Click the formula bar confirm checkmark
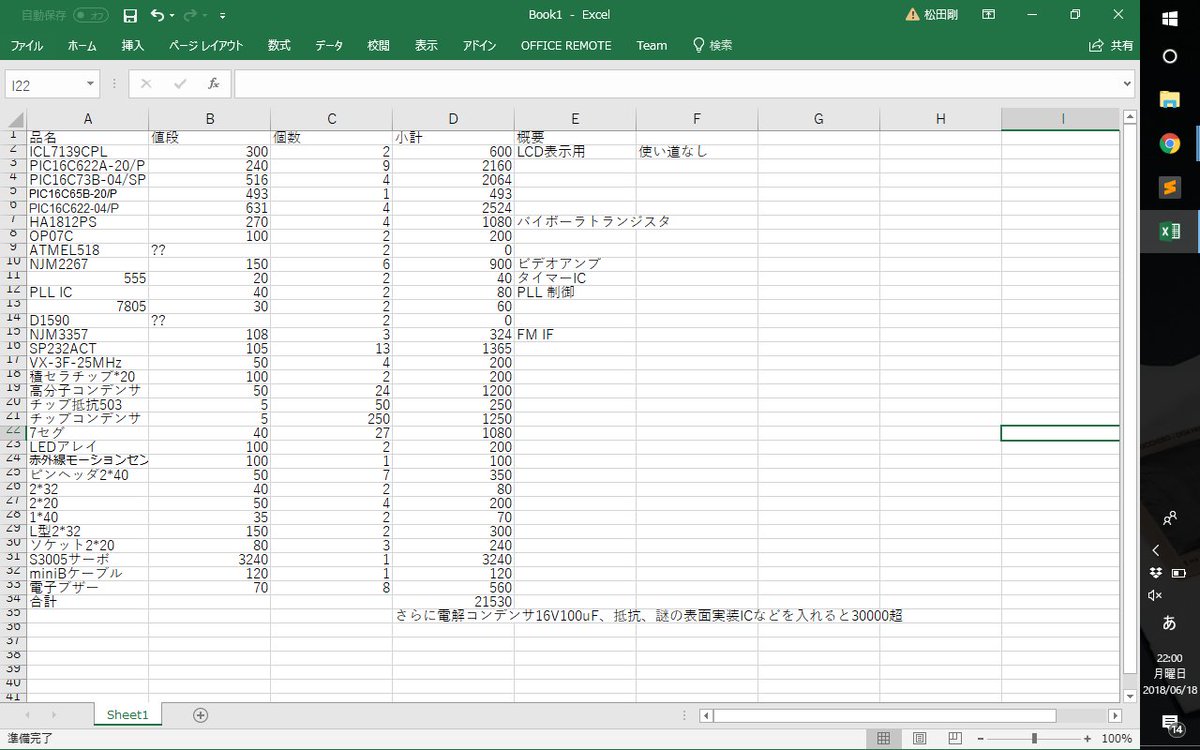Screen dimensions: 1200x750 tap(180, 84)
